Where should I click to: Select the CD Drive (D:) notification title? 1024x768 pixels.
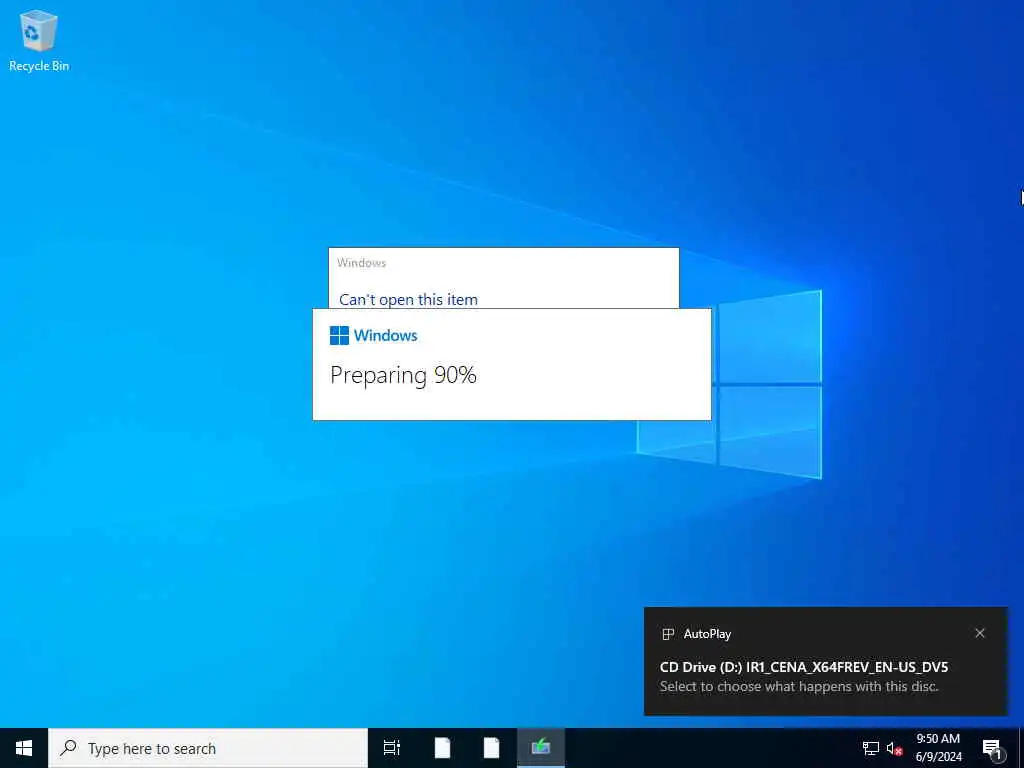point(804,667)
